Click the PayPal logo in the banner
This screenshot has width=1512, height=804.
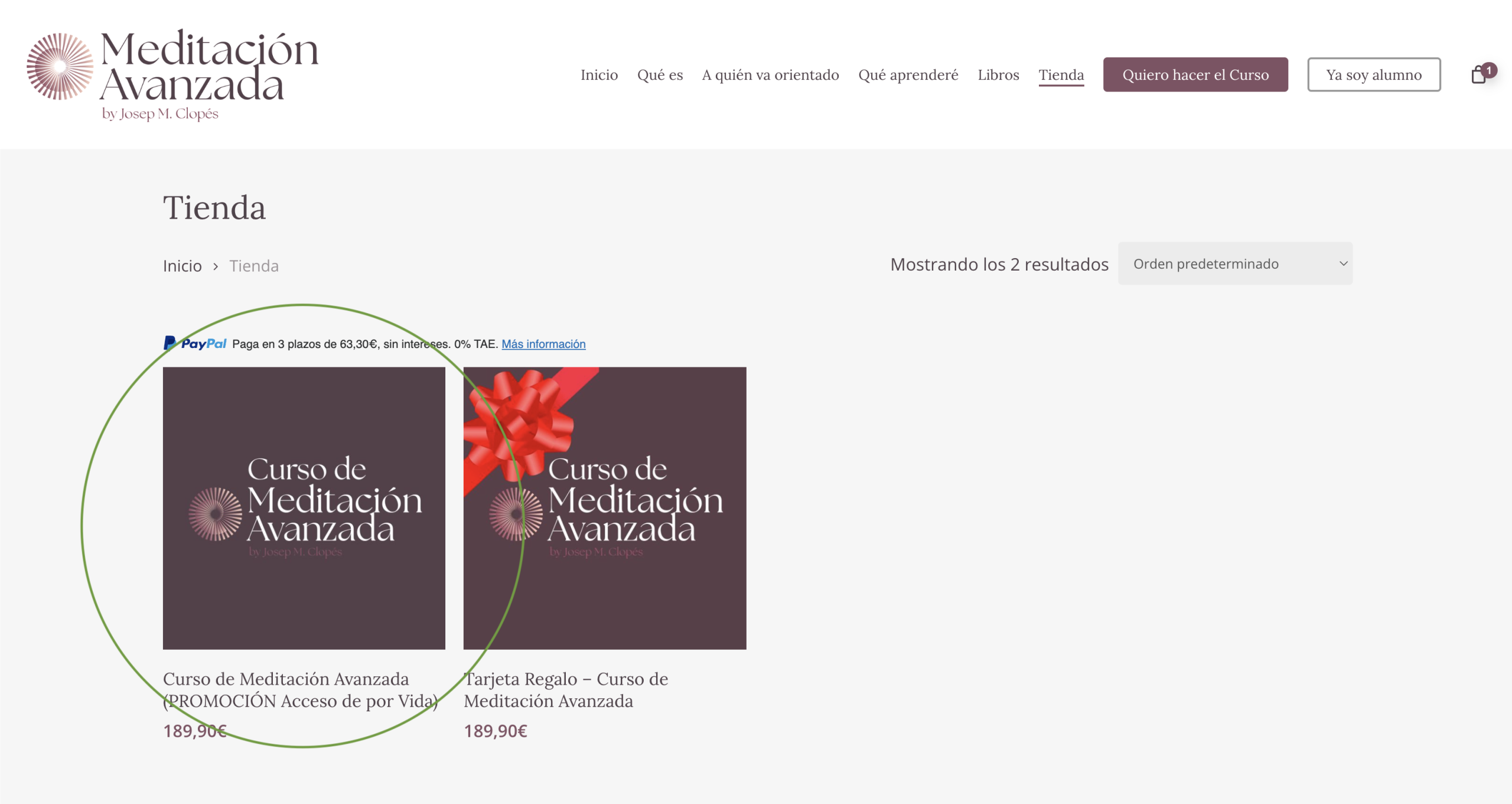[195, 344]
